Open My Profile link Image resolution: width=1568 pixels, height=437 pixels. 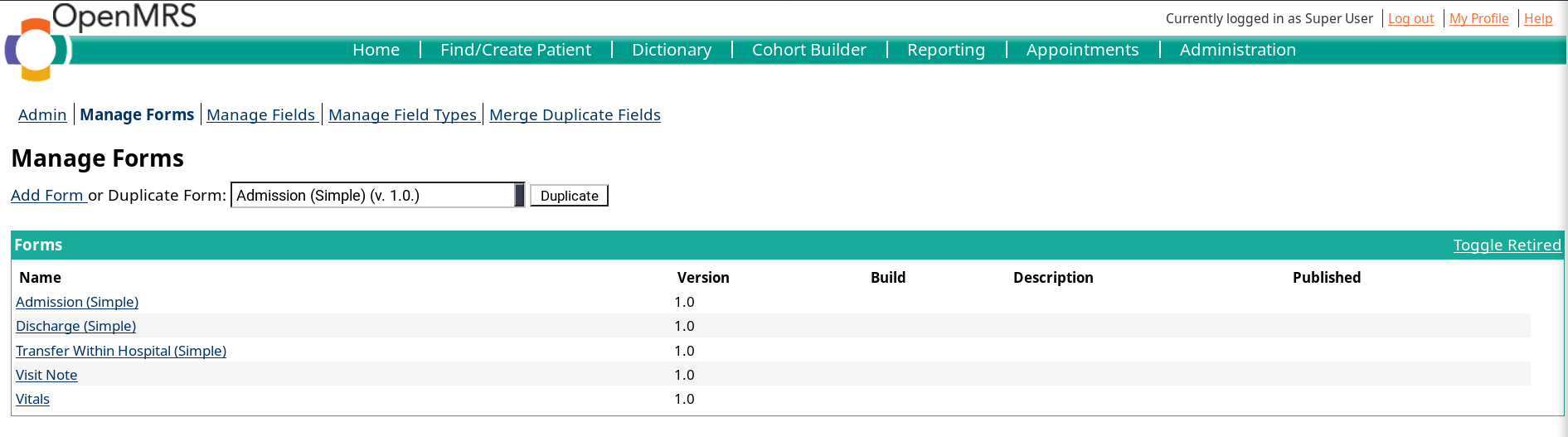pyautogui.click(x=1478, y=18)
